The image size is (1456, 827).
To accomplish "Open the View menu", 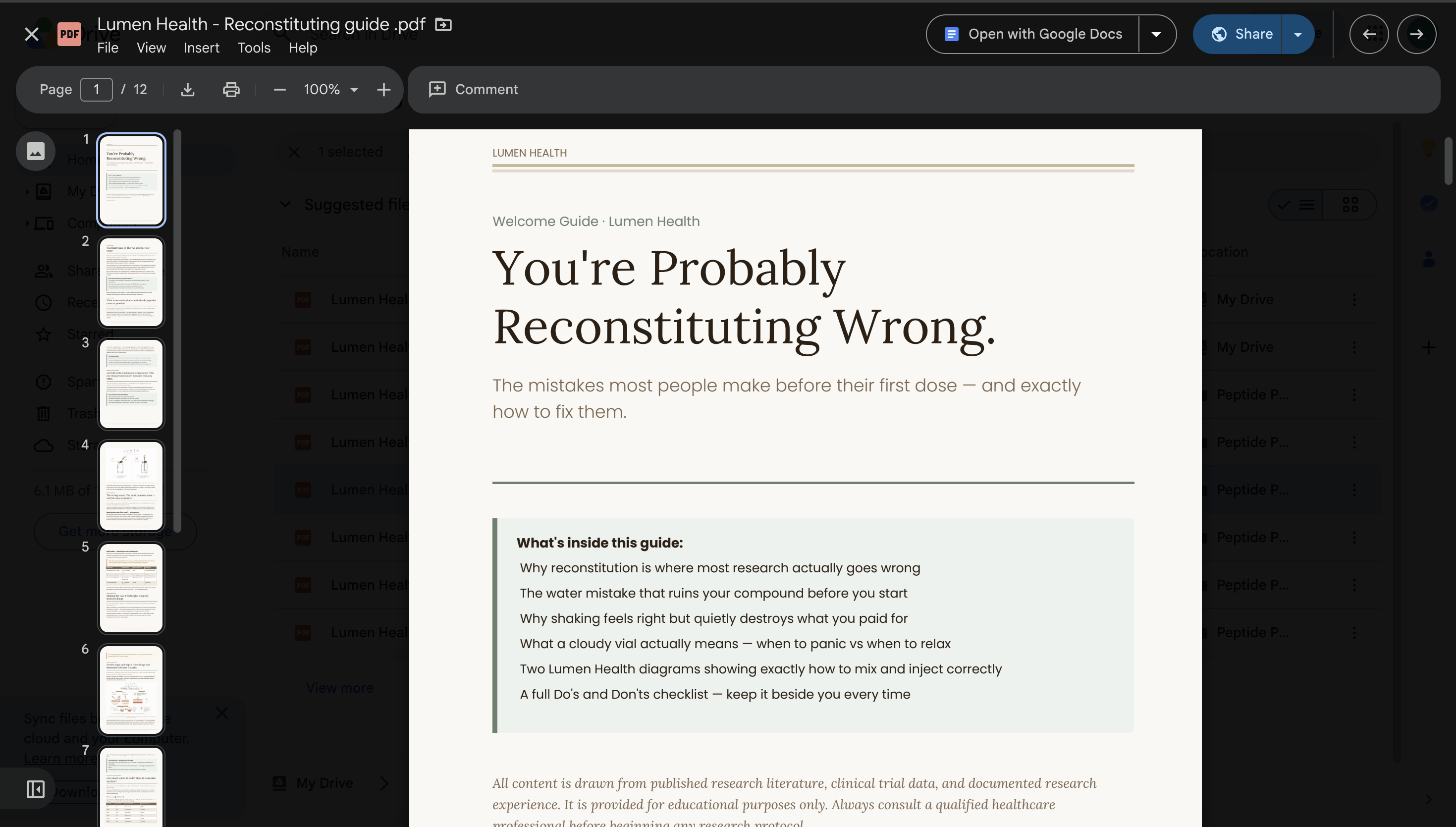I will (x=151, y=48).
